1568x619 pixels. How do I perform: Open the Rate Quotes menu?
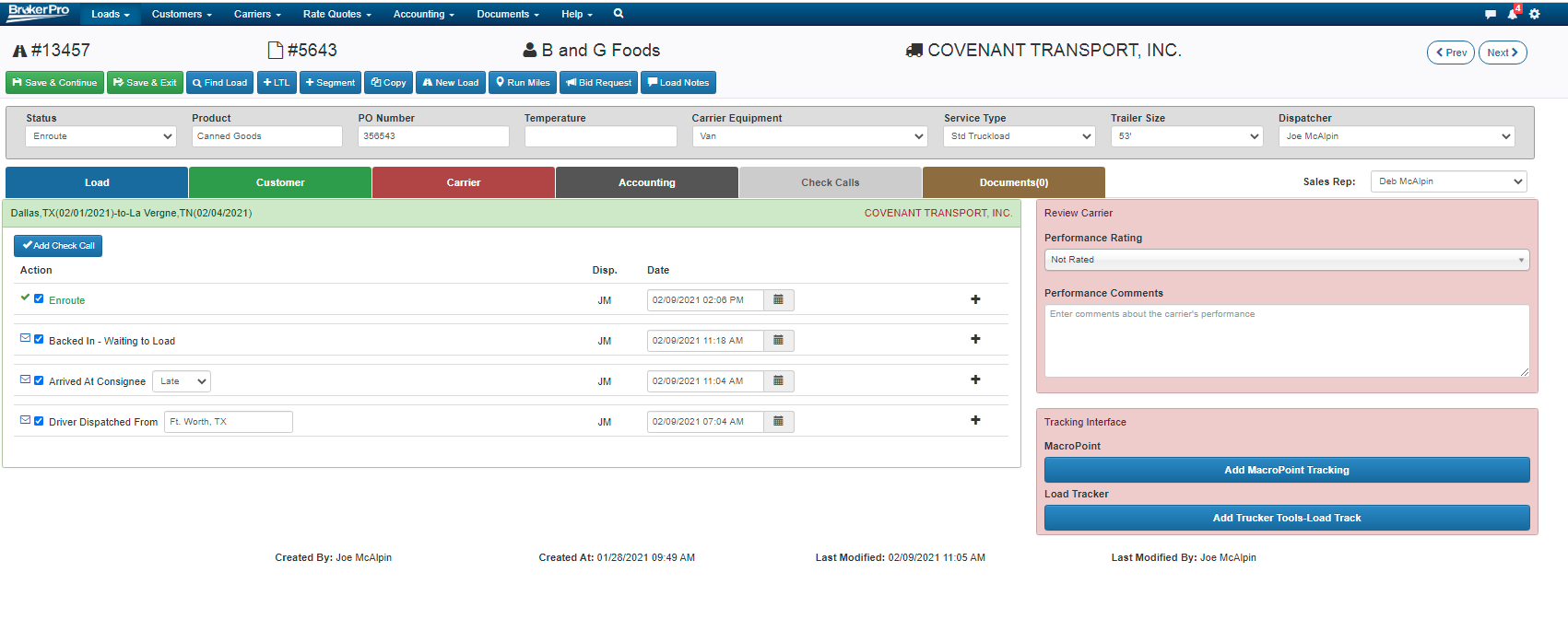337,14
